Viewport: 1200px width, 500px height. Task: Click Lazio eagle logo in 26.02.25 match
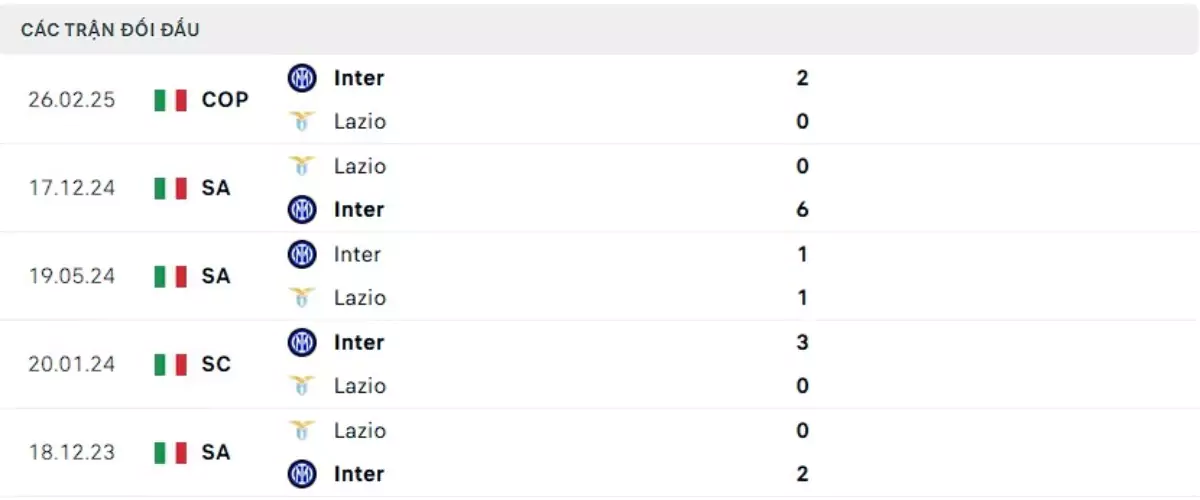301,122
